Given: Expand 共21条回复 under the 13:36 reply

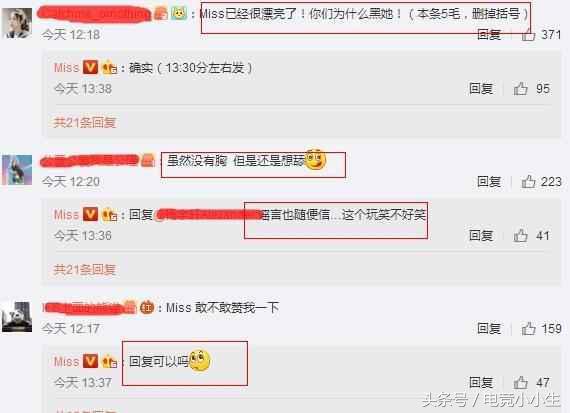Looking at the screenshot, I should coord(85,269).
